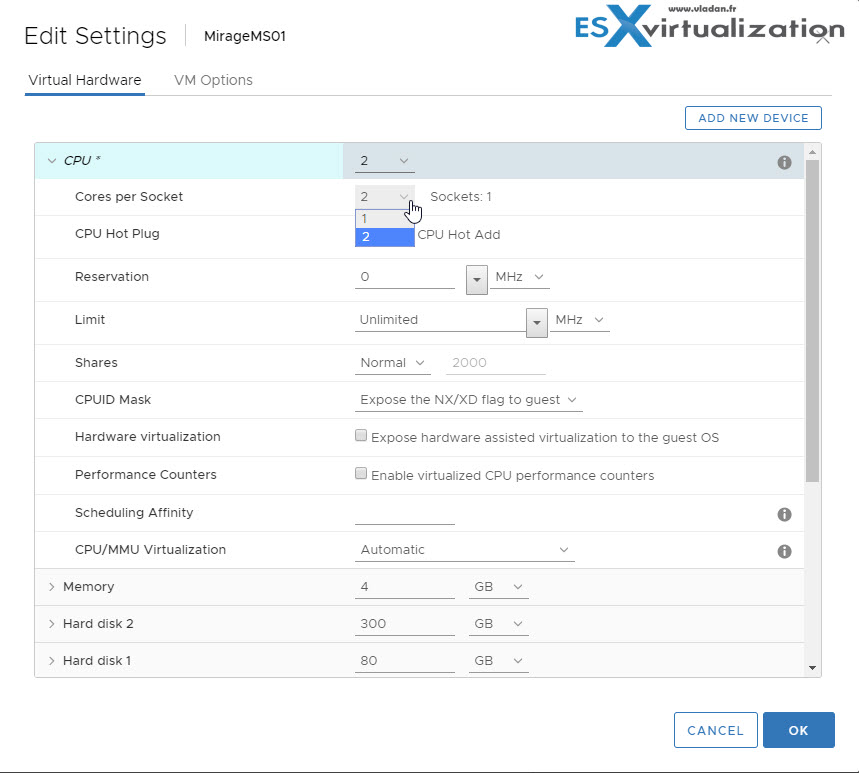This screenshot has height=773, width=859.
Task: Open the CPU row info icon
Action: 784,162
